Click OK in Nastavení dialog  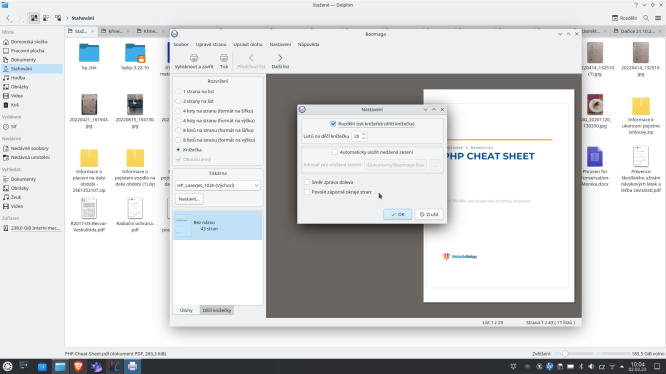(x=398, y=214)
